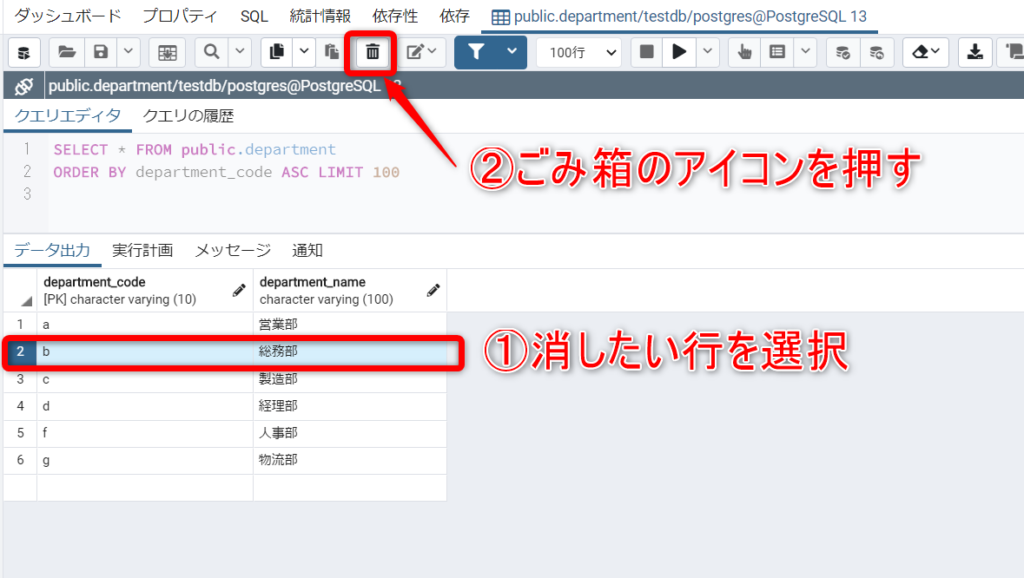Expand the execute options dropdown arrow

(x=708, y=52)
